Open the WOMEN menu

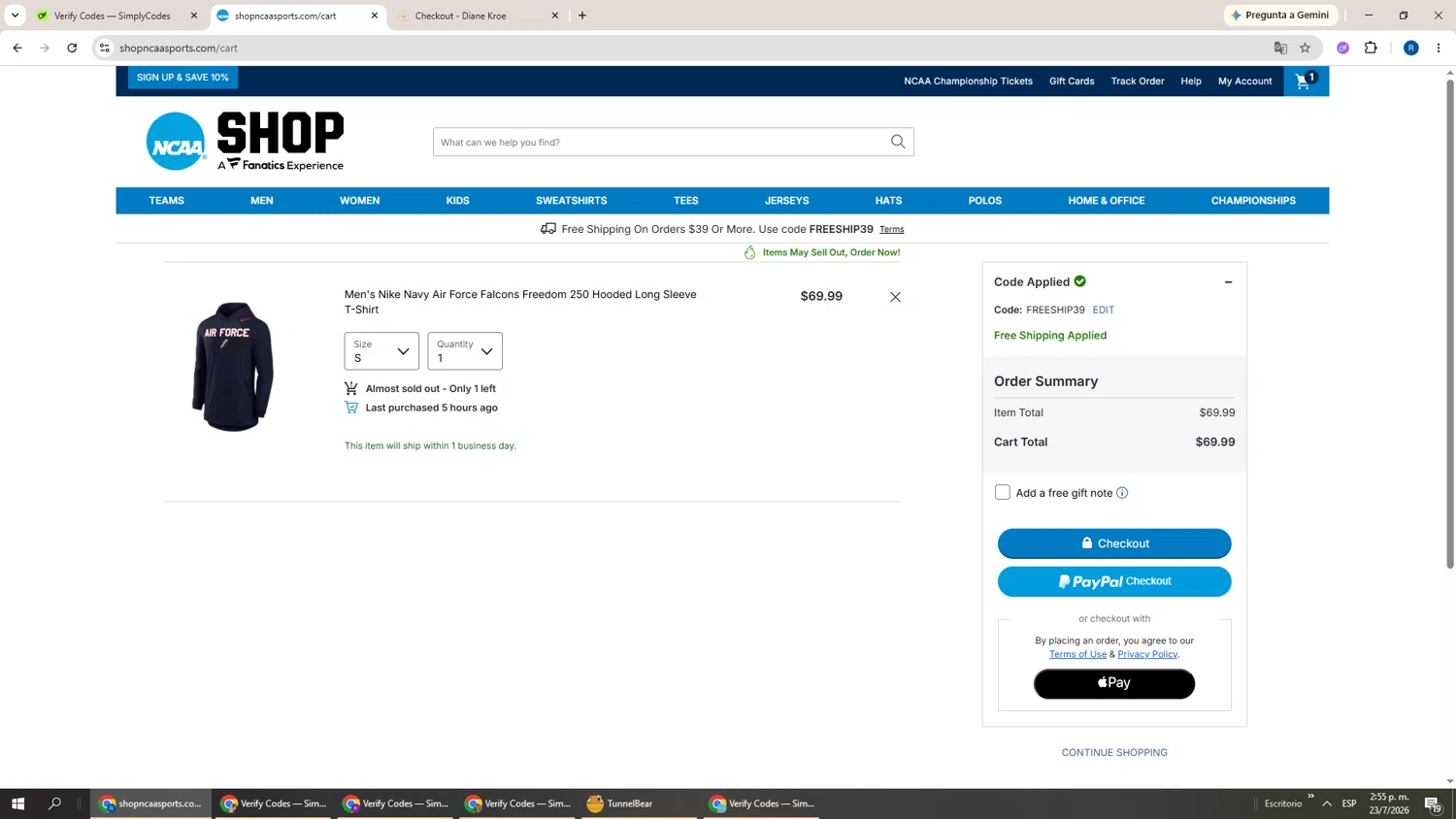[x=359, y=201]
